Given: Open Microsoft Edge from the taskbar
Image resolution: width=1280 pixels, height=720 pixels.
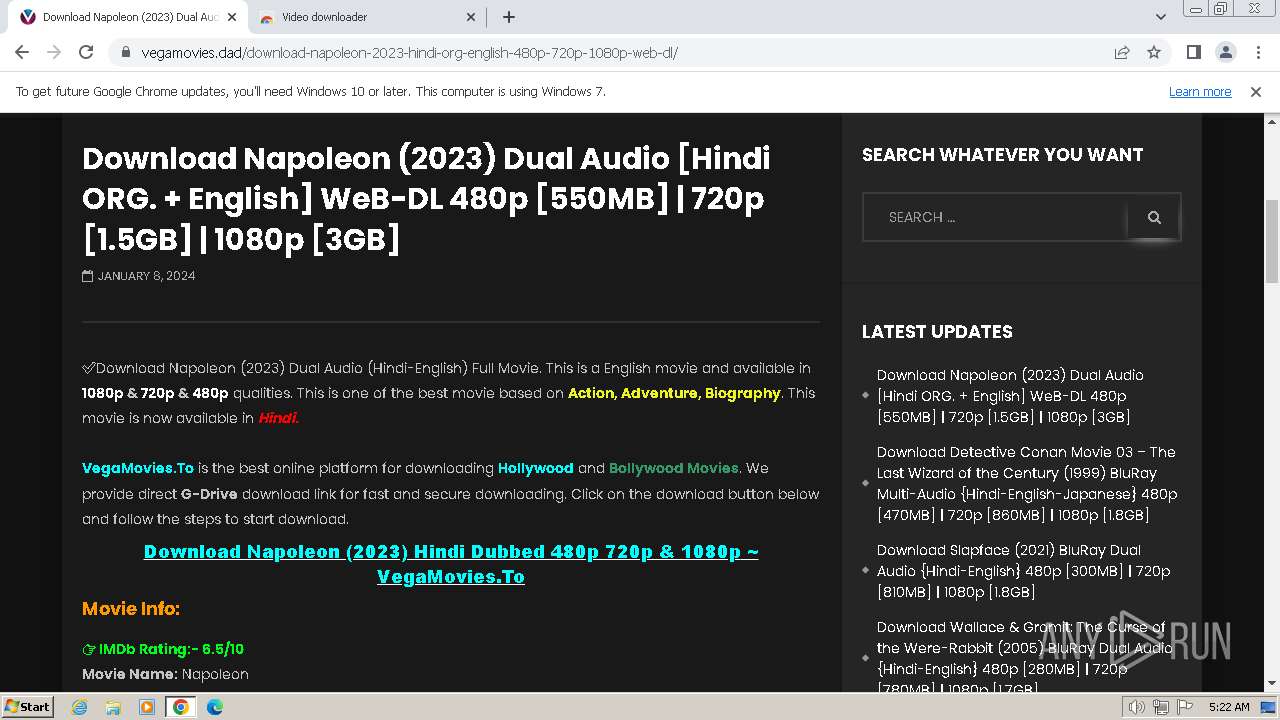Looking at the screenshot, I should pos(214,707).
